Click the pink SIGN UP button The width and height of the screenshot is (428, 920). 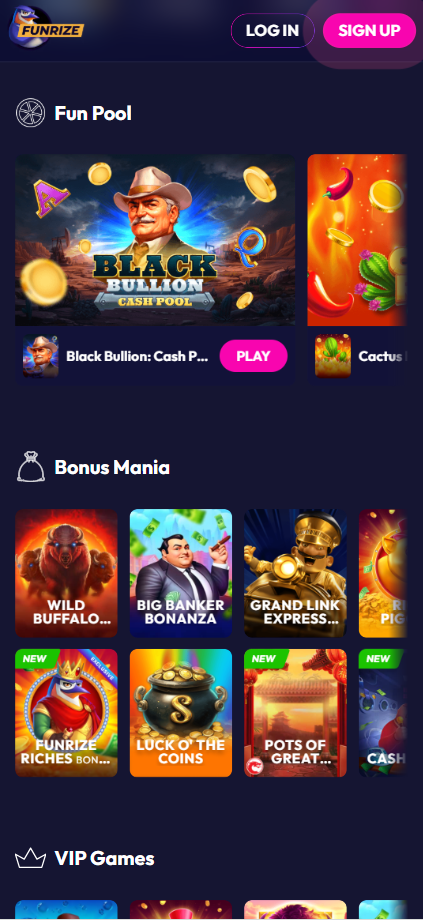click(369, 31)
